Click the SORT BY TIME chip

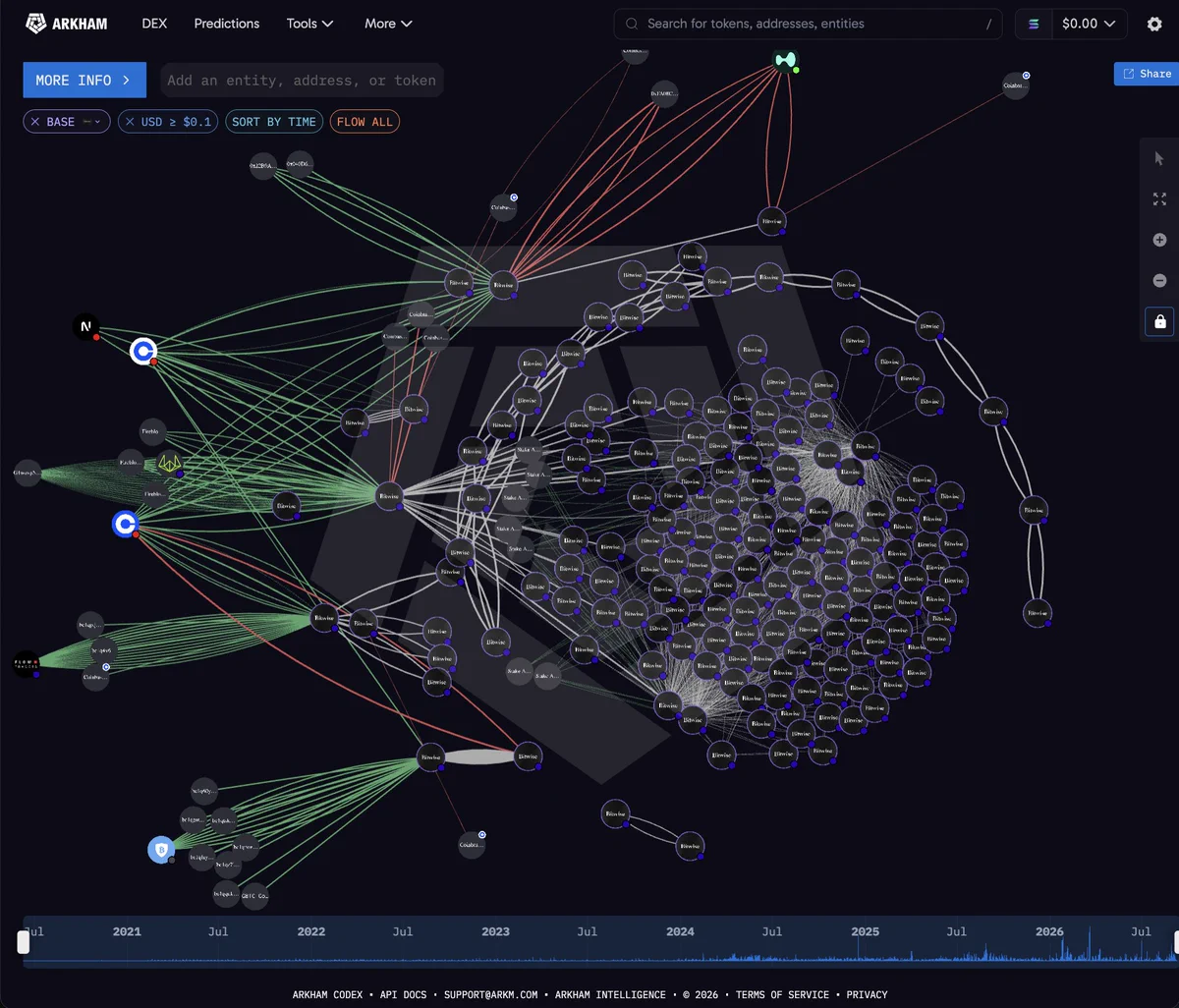(274, 122)
